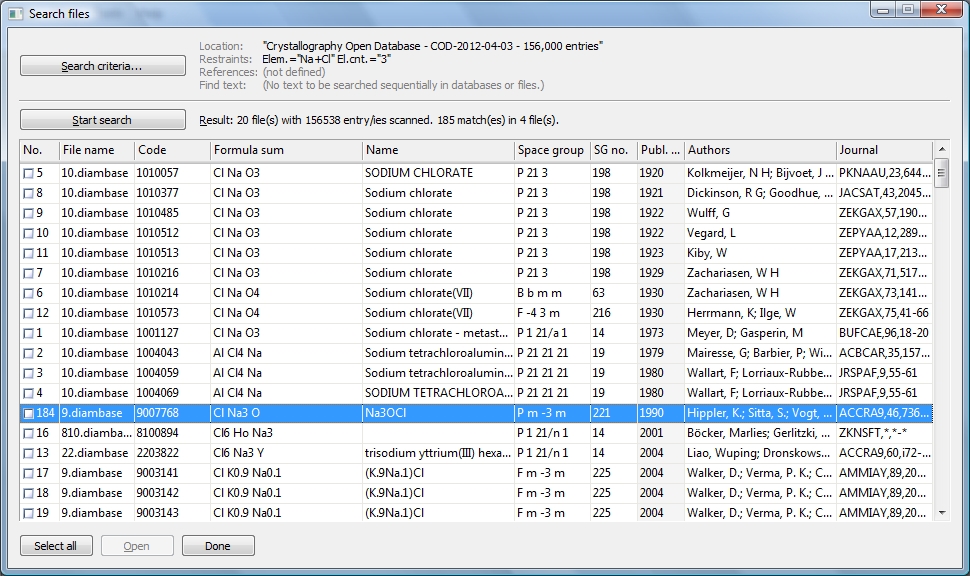Viewport: 970px width, 576px height.
Task: Open the Search criteria dialog
Action: tap(102, 66)
